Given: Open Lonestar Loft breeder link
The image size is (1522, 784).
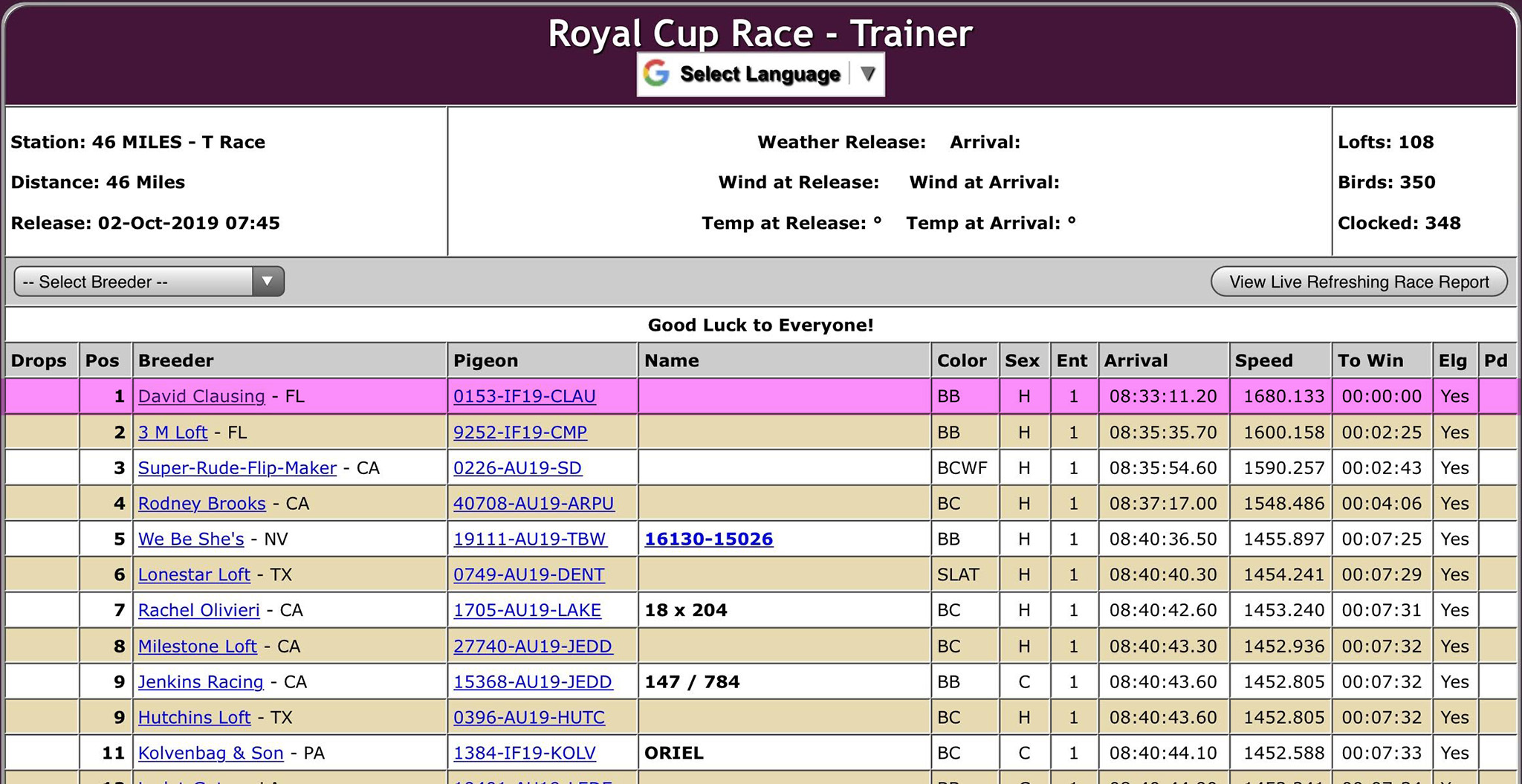Looking at the screenshot, I should (194, 574).
